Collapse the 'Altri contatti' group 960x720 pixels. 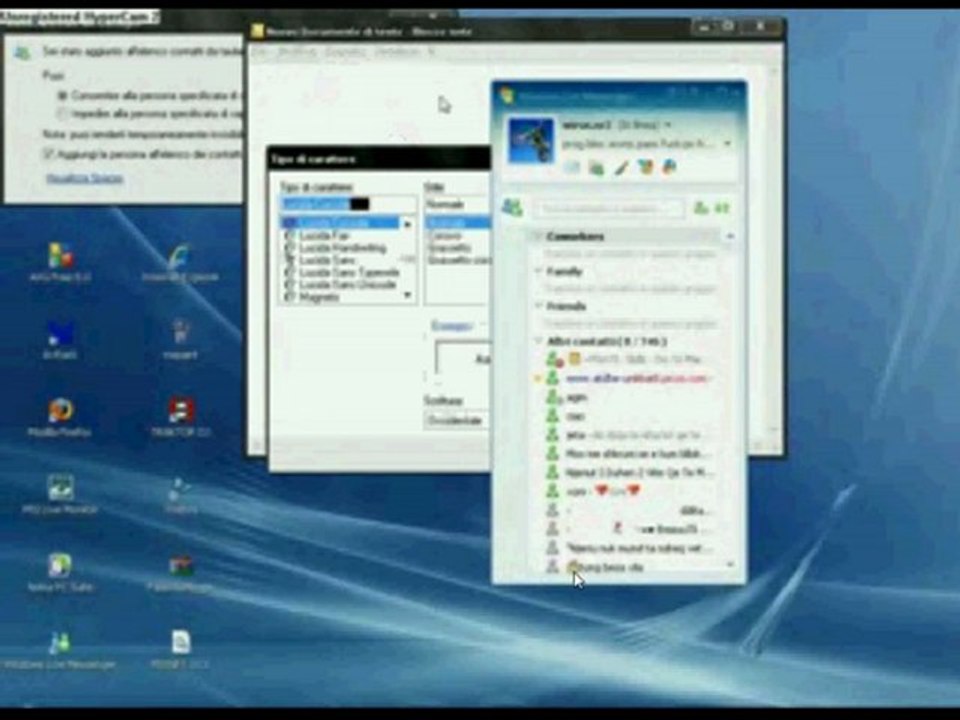tap(539, 341)
